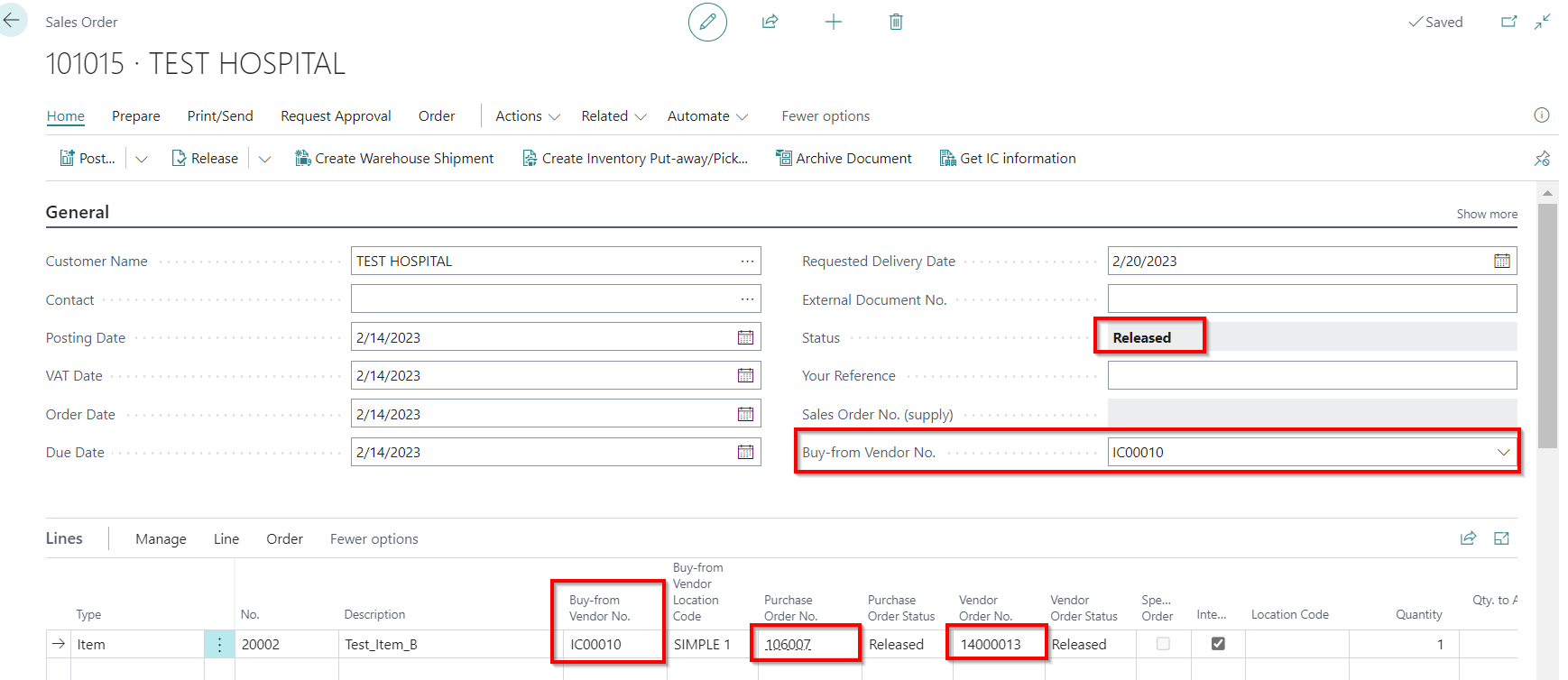Click the Your Reference field
Screen dimensions: 1568x680
1312,375
